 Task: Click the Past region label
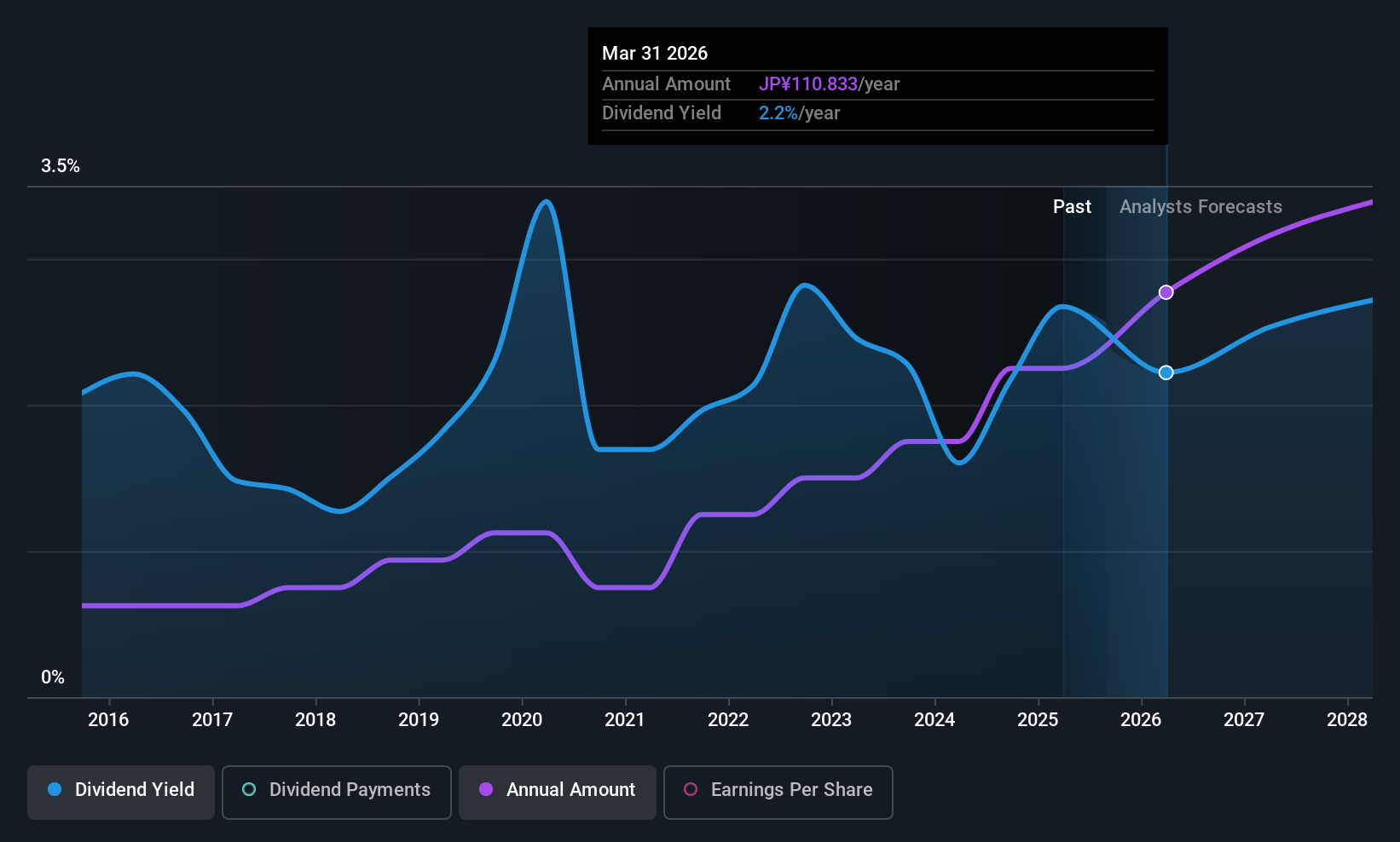1072,207
